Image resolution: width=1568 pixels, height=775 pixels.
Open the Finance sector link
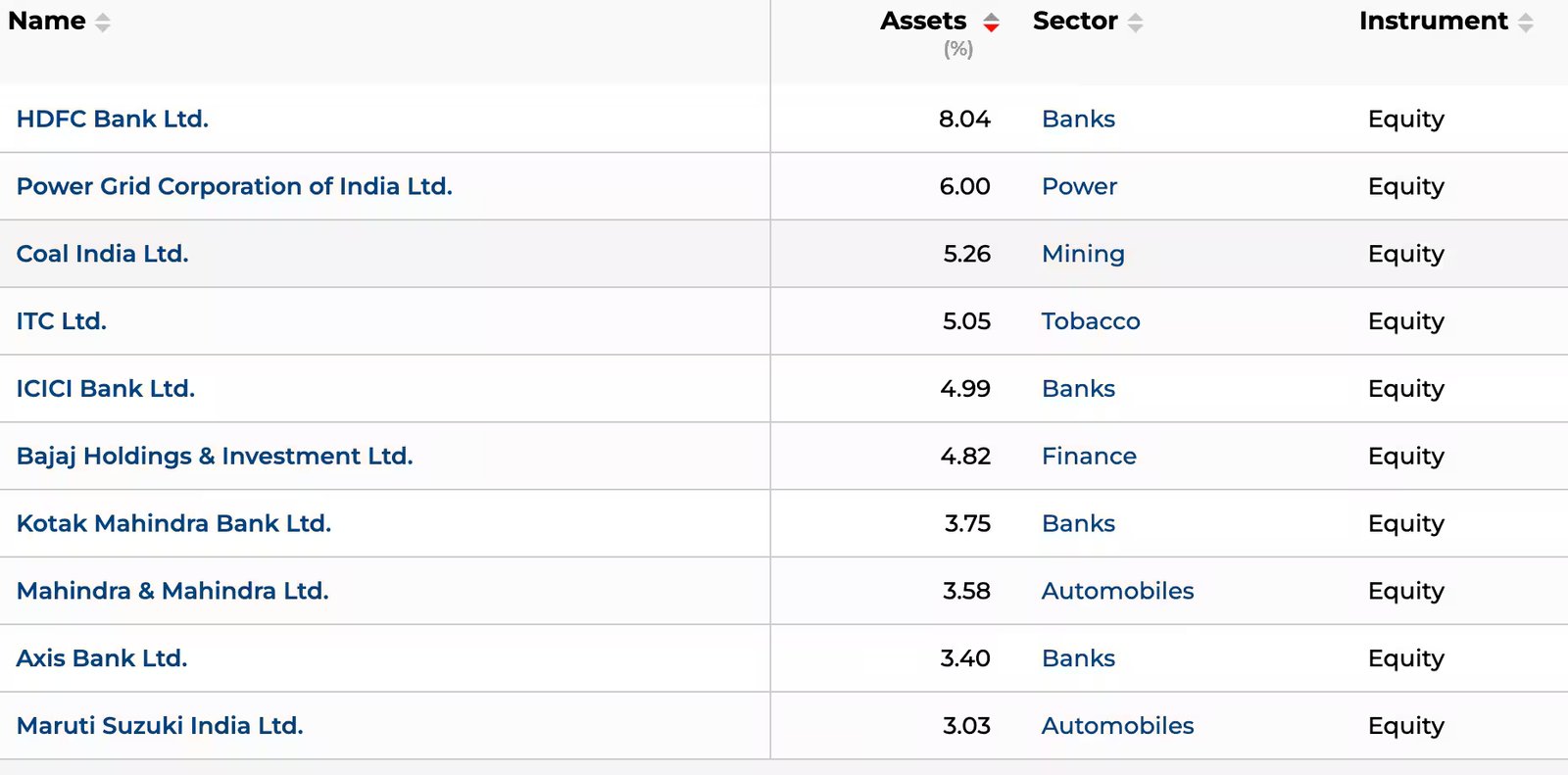[1089, 457]
